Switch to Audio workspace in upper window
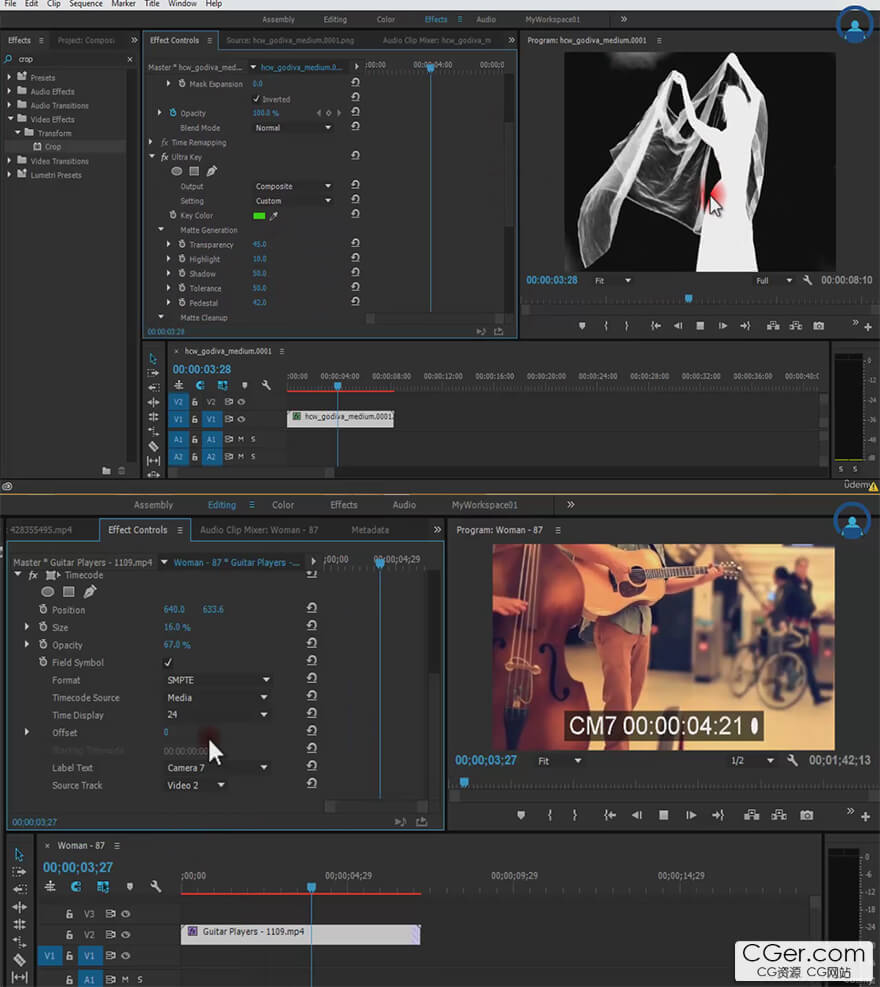Screen dimensions: 880x987 (x=485, y=20)
